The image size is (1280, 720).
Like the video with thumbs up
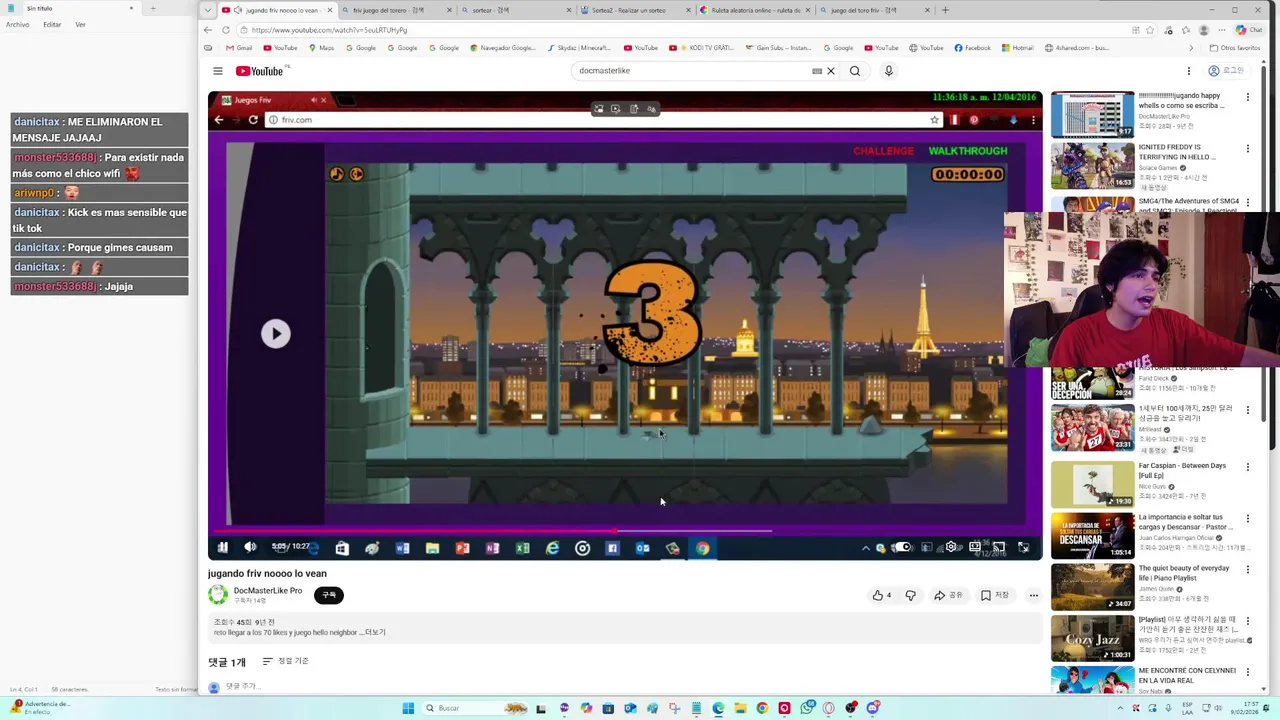(x=881, y=595)
